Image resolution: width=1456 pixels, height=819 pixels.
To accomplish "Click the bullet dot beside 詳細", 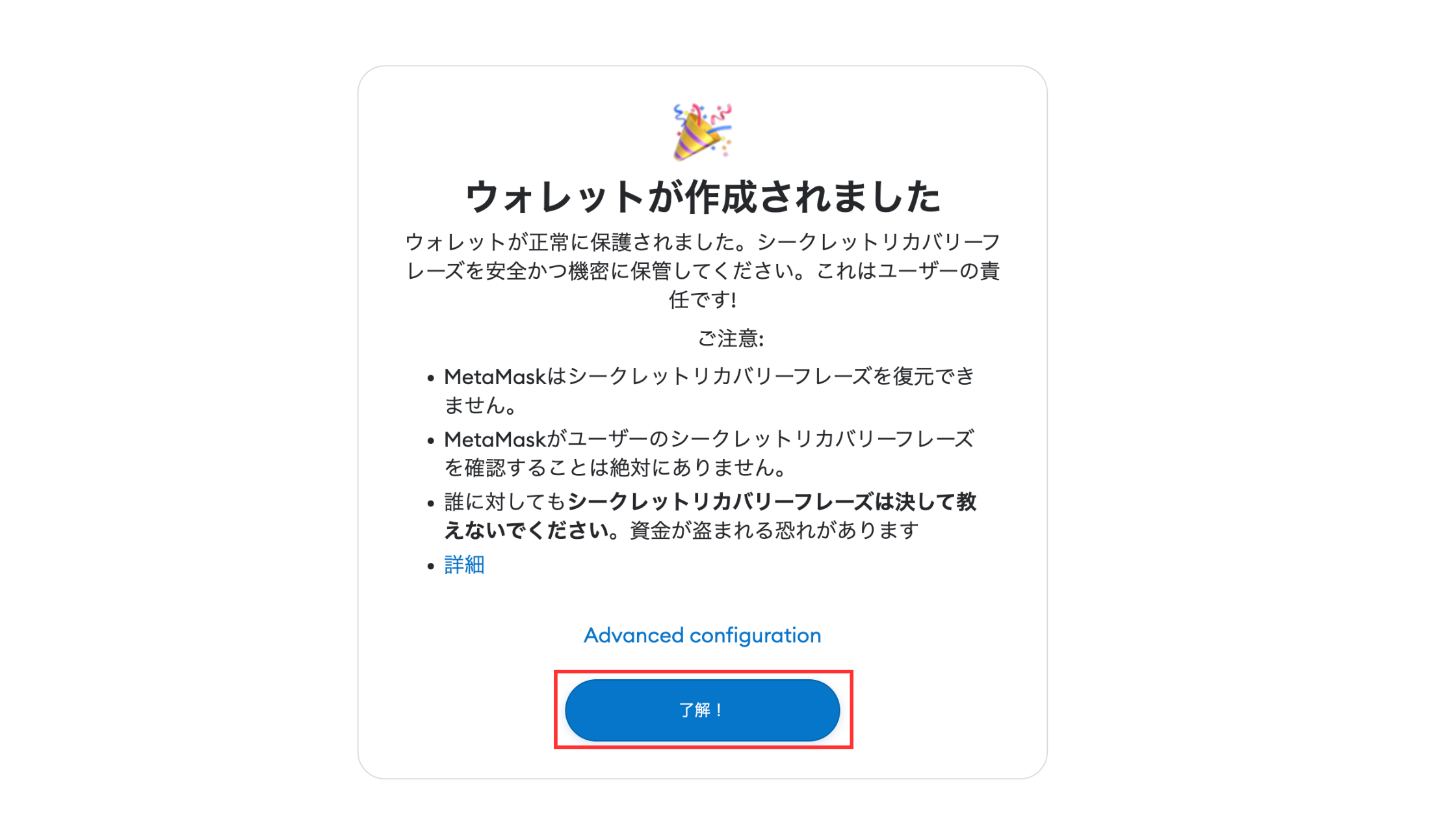I will pyautogui.click(x=430, y=566).
